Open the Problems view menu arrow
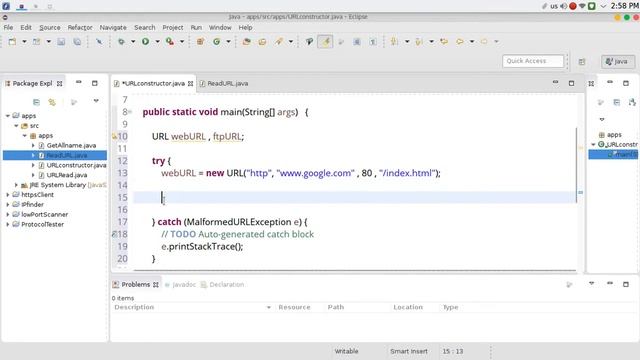This screenshot has width=640, height=360. pos(591,283)
